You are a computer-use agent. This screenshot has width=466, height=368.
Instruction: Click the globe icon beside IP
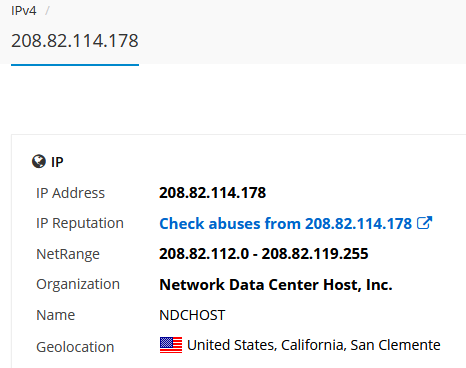[39, 162]
